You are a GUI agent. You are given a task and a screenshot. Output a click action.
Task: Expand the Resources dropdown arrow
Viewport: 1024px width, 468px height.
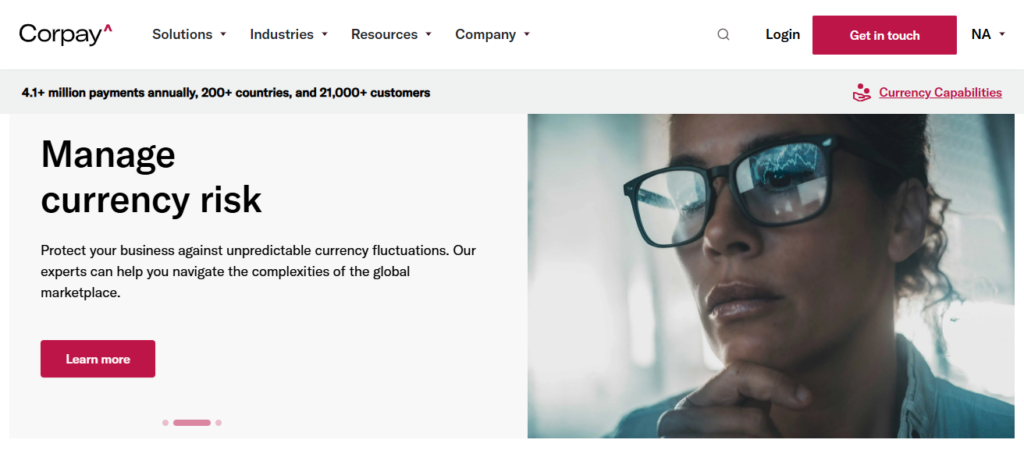429,35
